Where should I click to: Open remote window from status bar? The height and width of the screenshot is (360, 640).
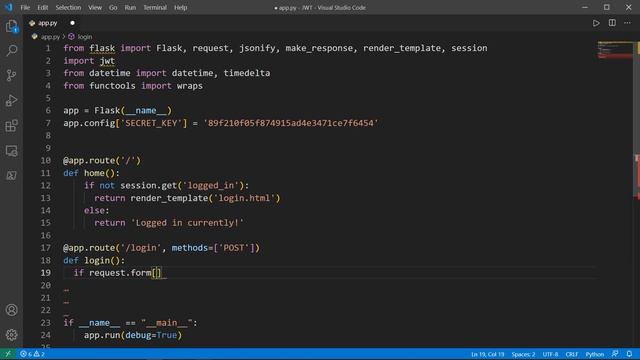click(8, 354)
